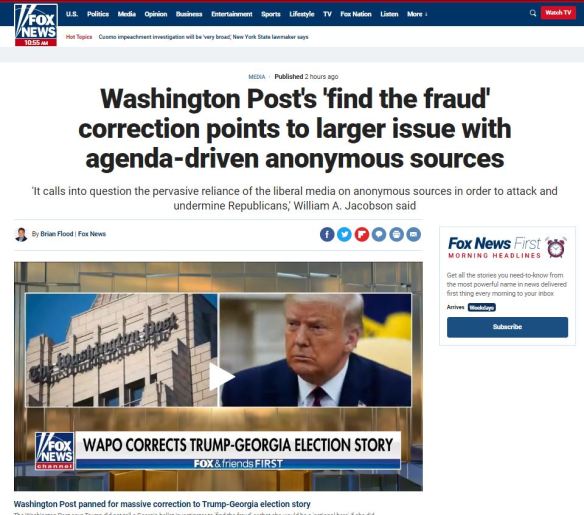Share via red Flipboard icon
Viewport: 584px width, 515px height.
point(362,234)
